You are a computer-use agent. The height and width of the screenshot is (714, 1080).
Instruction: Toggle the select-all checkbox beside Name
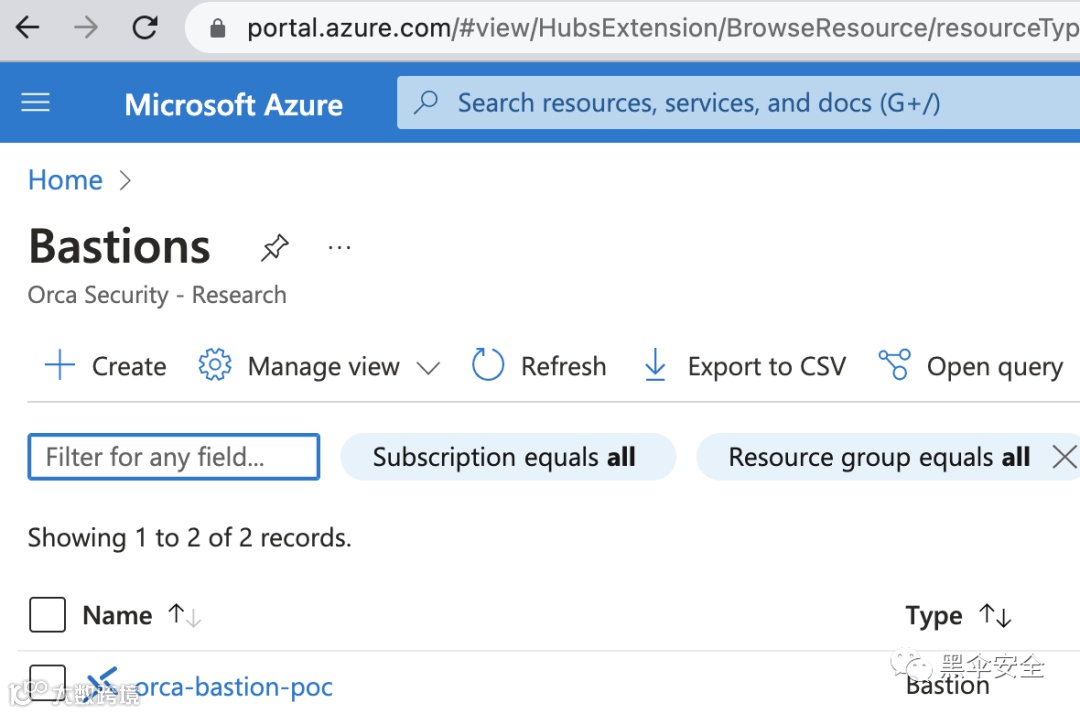coord(47,615)
